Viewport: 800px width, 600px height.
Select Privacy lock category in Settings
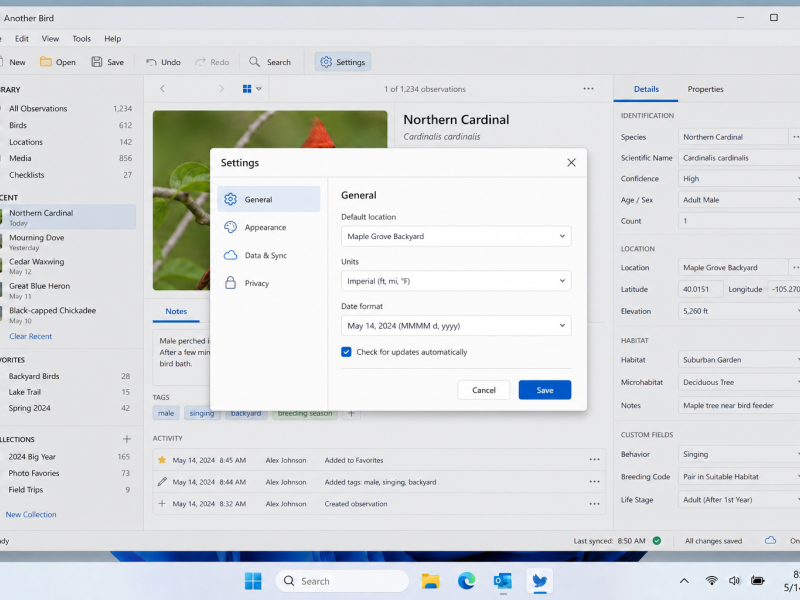(x=269, y=283)
